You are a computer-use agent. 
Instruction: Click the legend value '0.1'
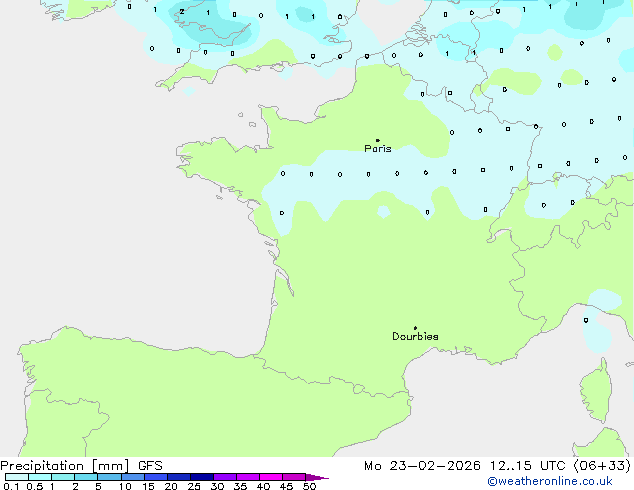pyautogui.click(x=11, y=486)
